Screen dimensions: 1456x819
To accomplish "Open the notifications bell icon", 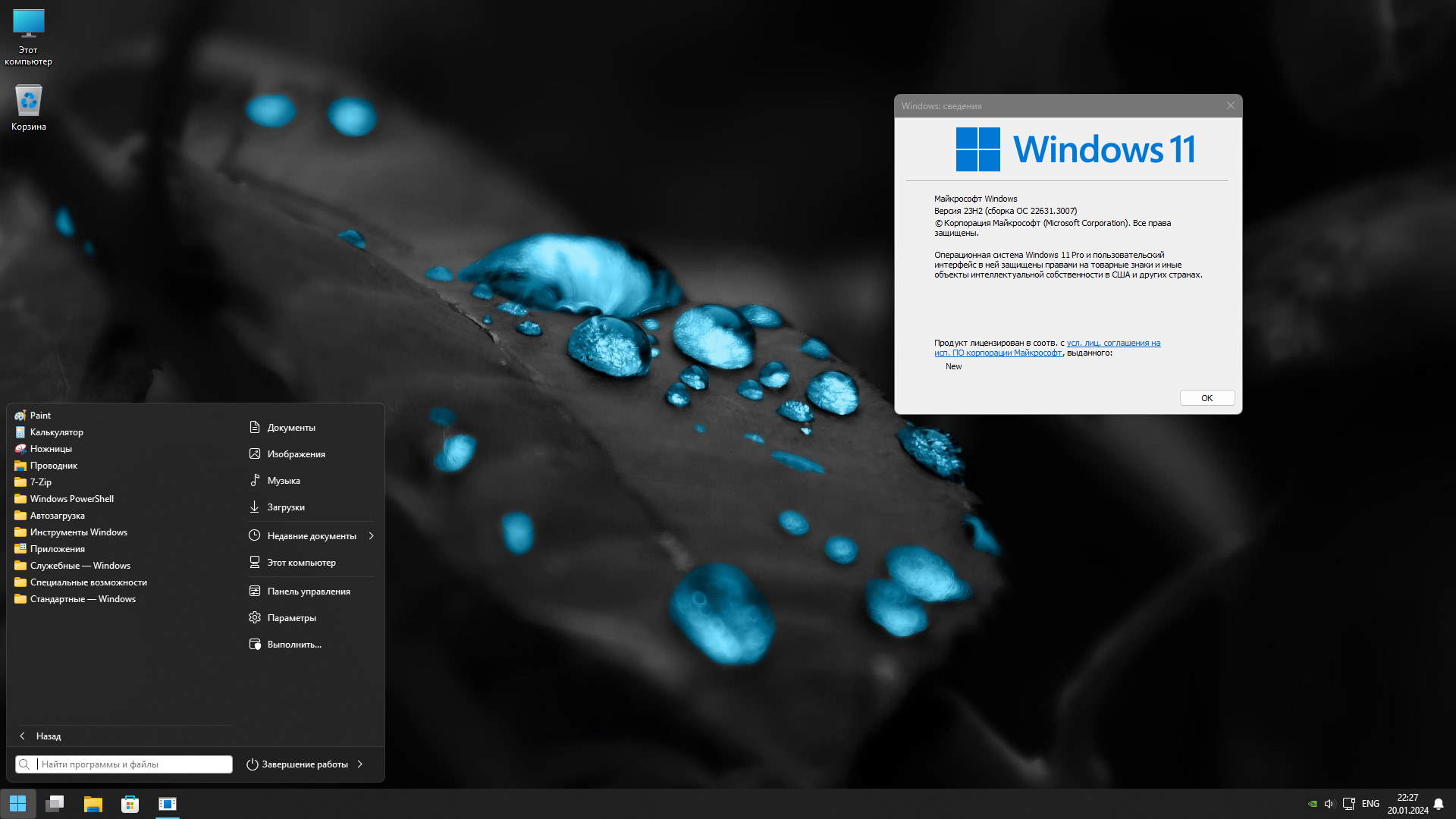I will (1439, 804).
